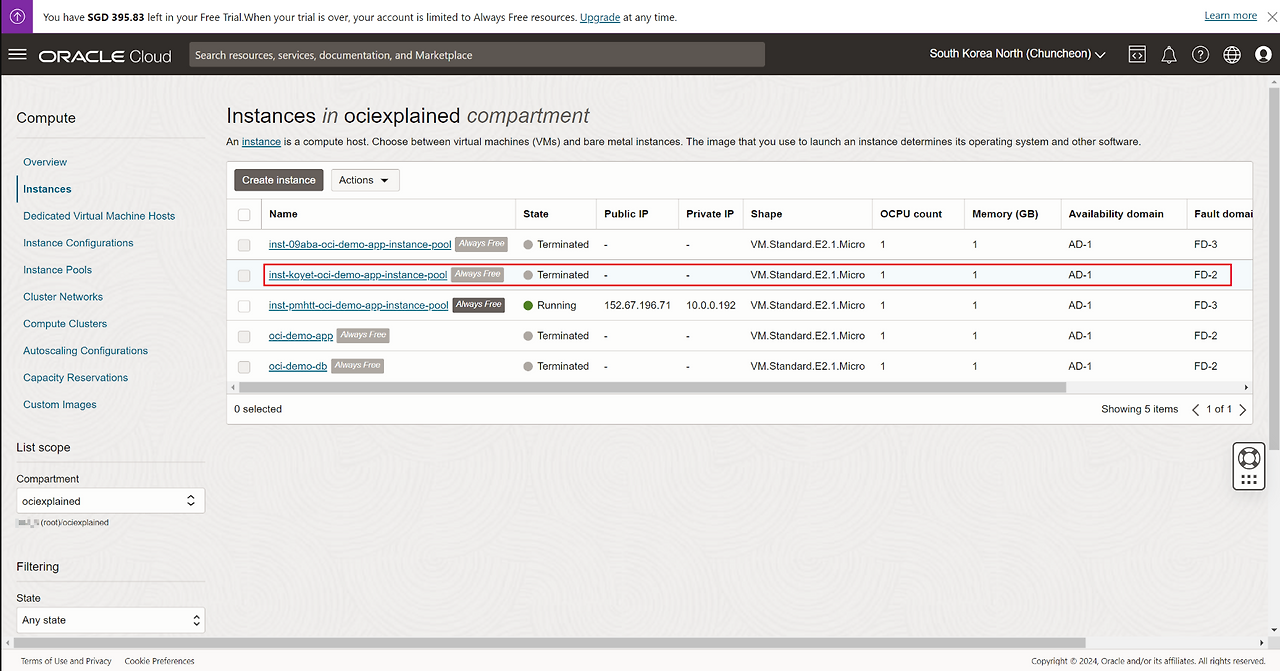This screenshot has width=1280, height=671.
Task: Open the region selector South Korea North
Action: click(1017, 54)
